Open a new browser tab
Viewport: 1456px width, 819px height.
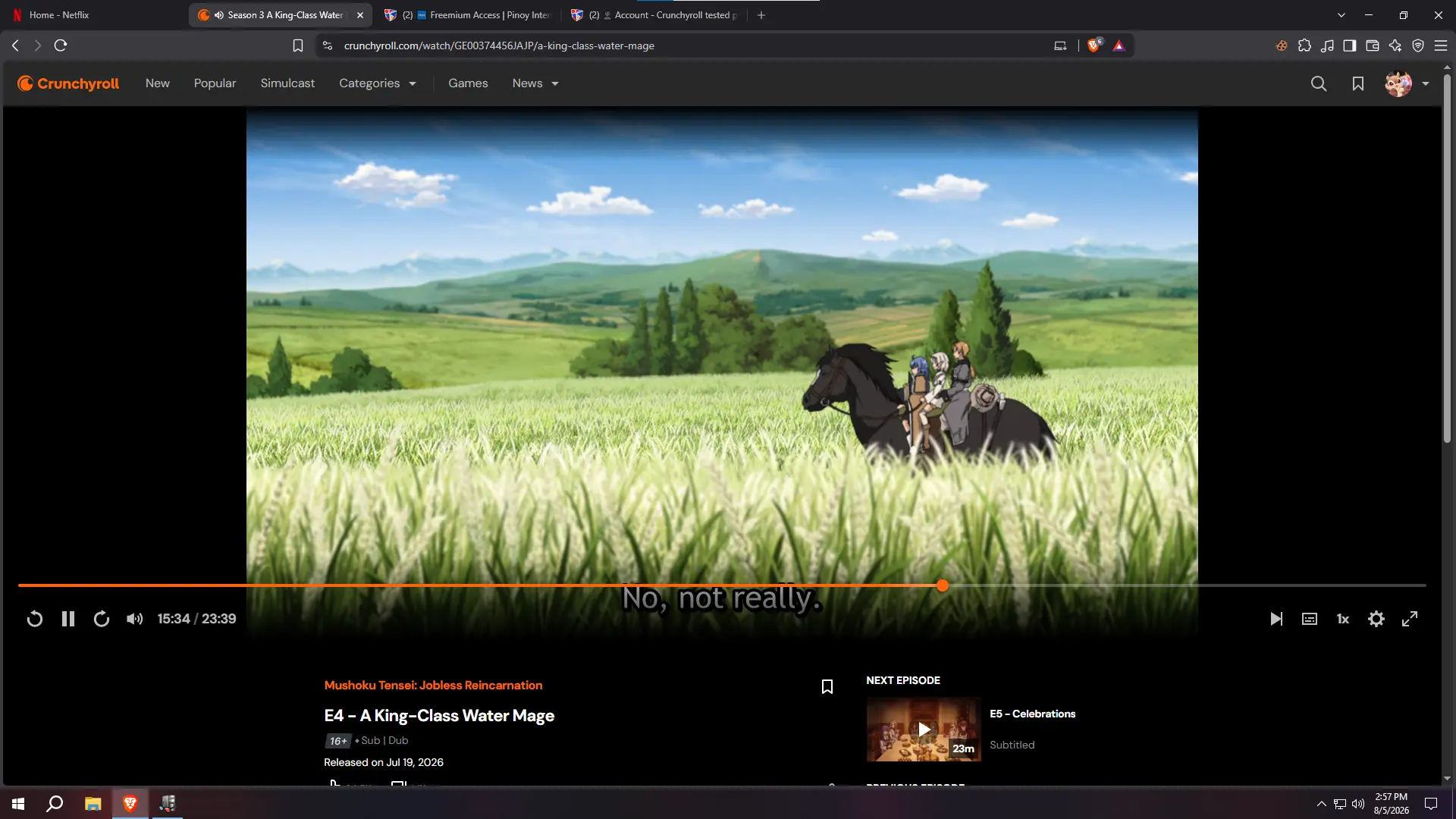tap(761, 15)
